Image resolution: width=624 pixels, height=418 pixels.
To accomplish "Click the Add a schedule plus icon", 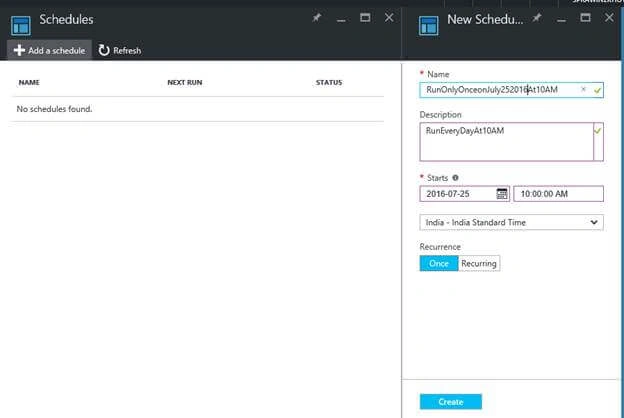I will click(x=19, y=50).
